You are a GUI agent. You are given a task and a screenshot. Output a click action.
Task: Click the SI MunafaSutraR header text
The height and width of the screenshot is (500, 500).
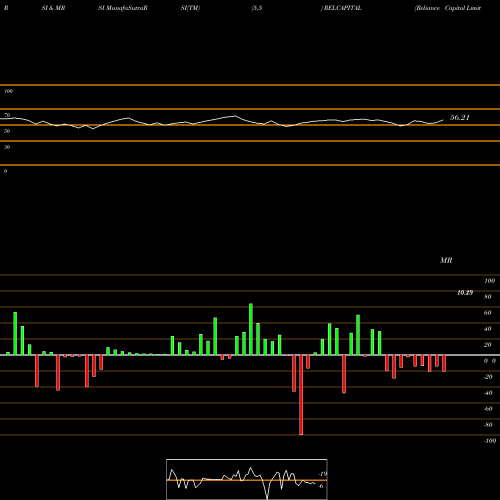(123, 8)
